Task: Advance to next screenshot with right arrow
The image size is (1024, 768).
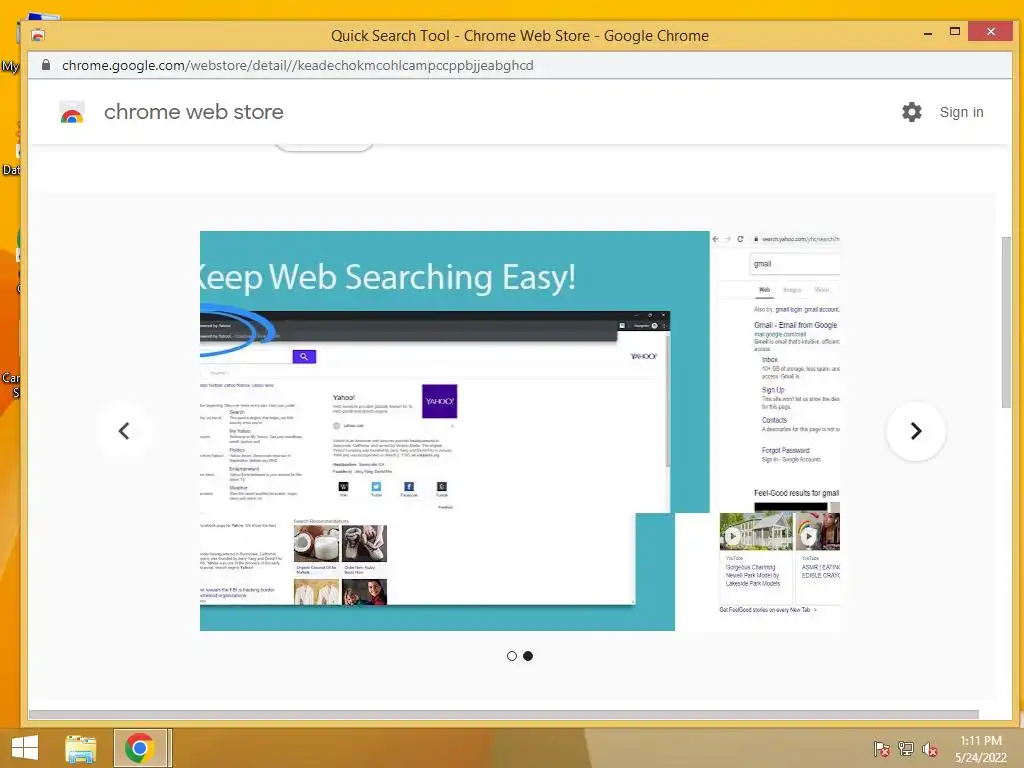Action: coord(916,431)
